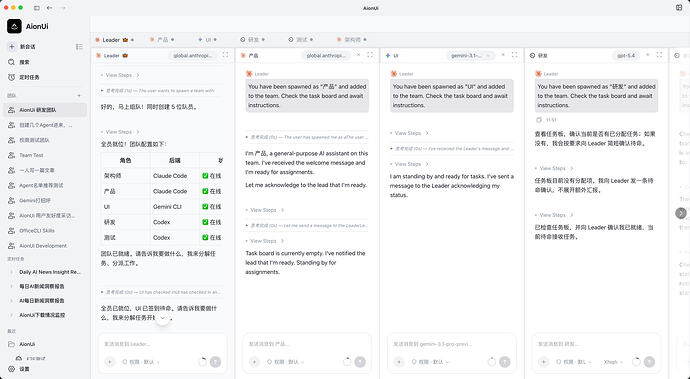Viewport: 690px width, 379px height.
Task: Close the 产品 agent panel
Action: pyautogui.click(x=359, y=55)
